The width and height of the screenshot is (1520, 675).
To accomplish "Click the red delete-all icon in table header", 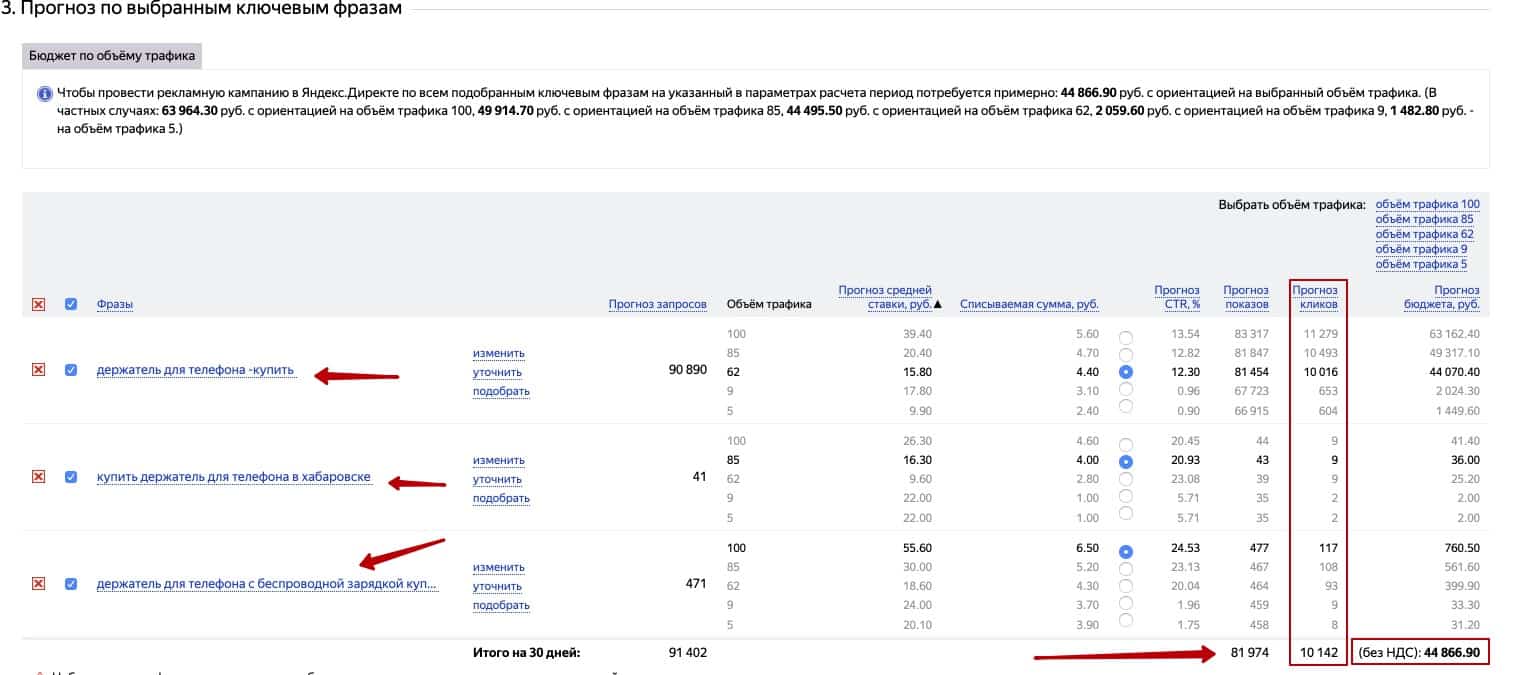I will tap(39, 304).
